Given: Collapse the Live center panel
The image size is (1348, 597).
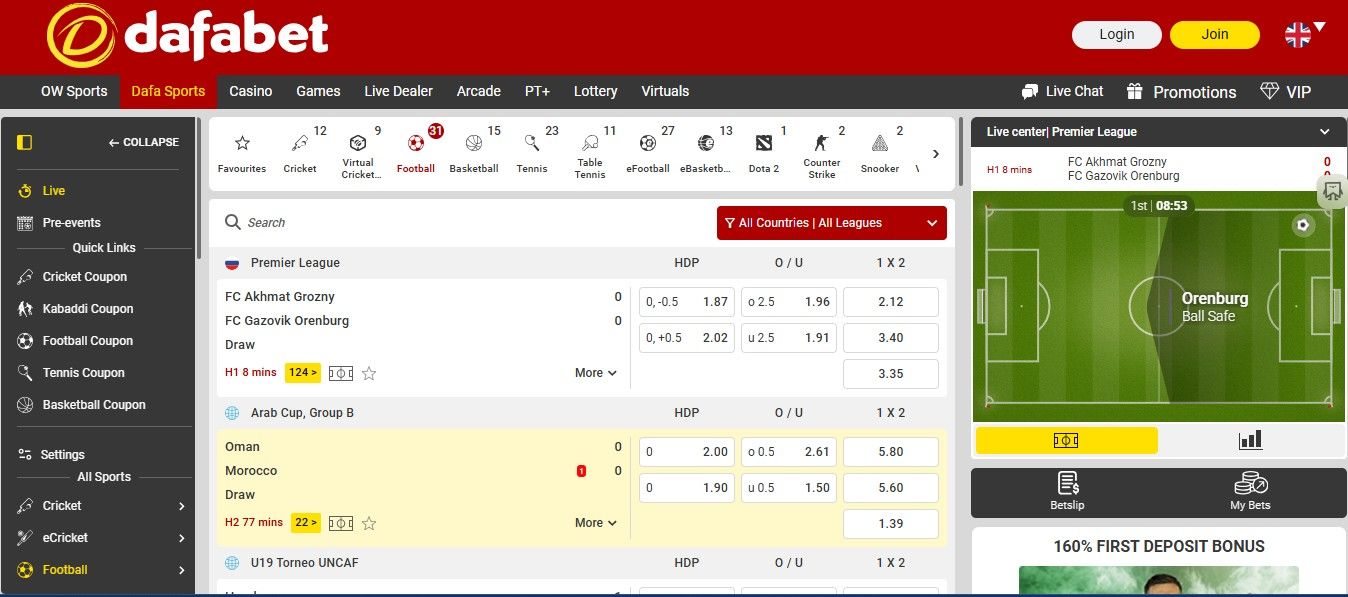Looking at the screenshot, I should [x=1325, y=131].
